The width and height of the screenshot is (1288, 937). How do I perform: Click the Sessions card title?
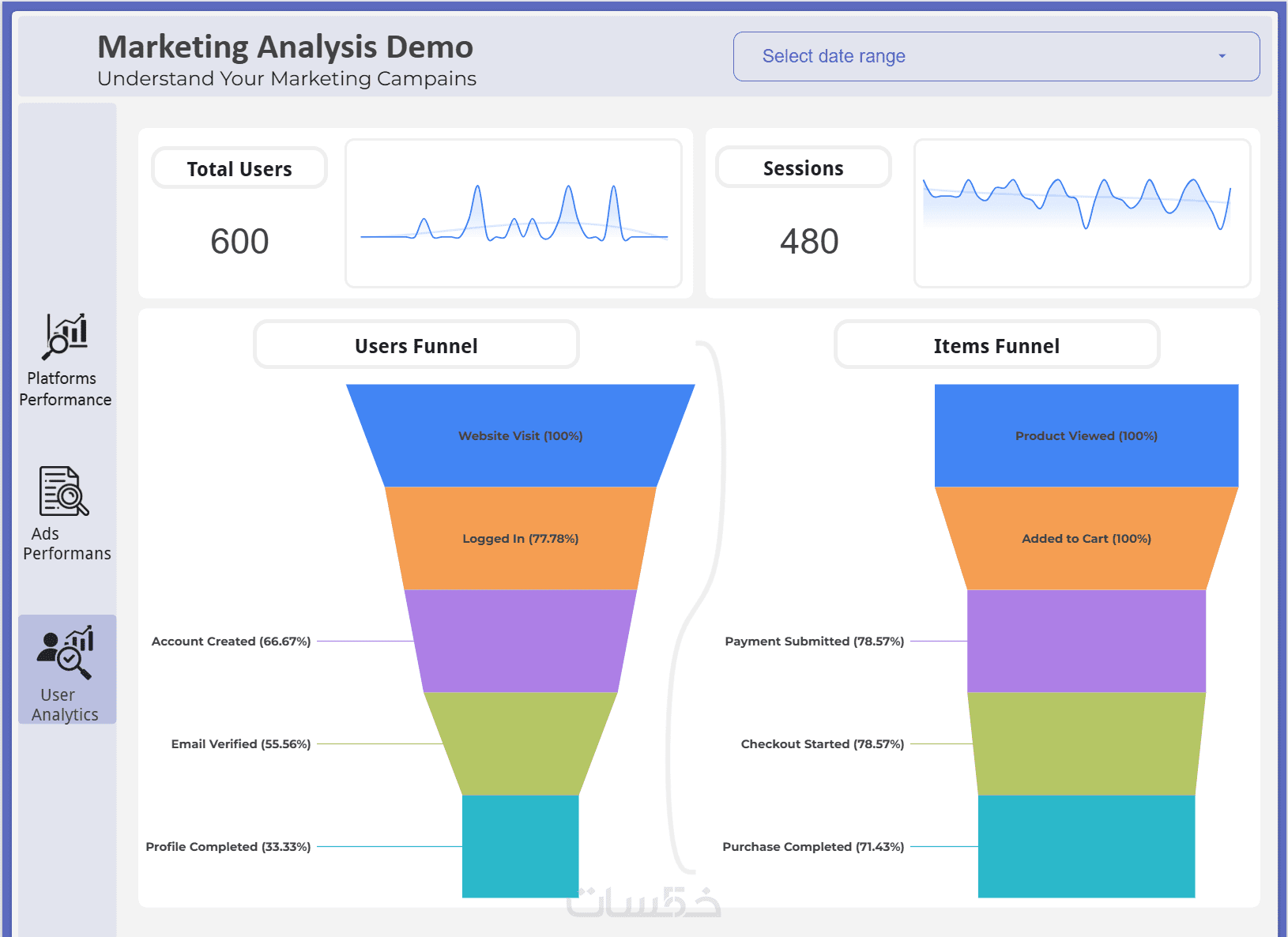click(804, 167)
